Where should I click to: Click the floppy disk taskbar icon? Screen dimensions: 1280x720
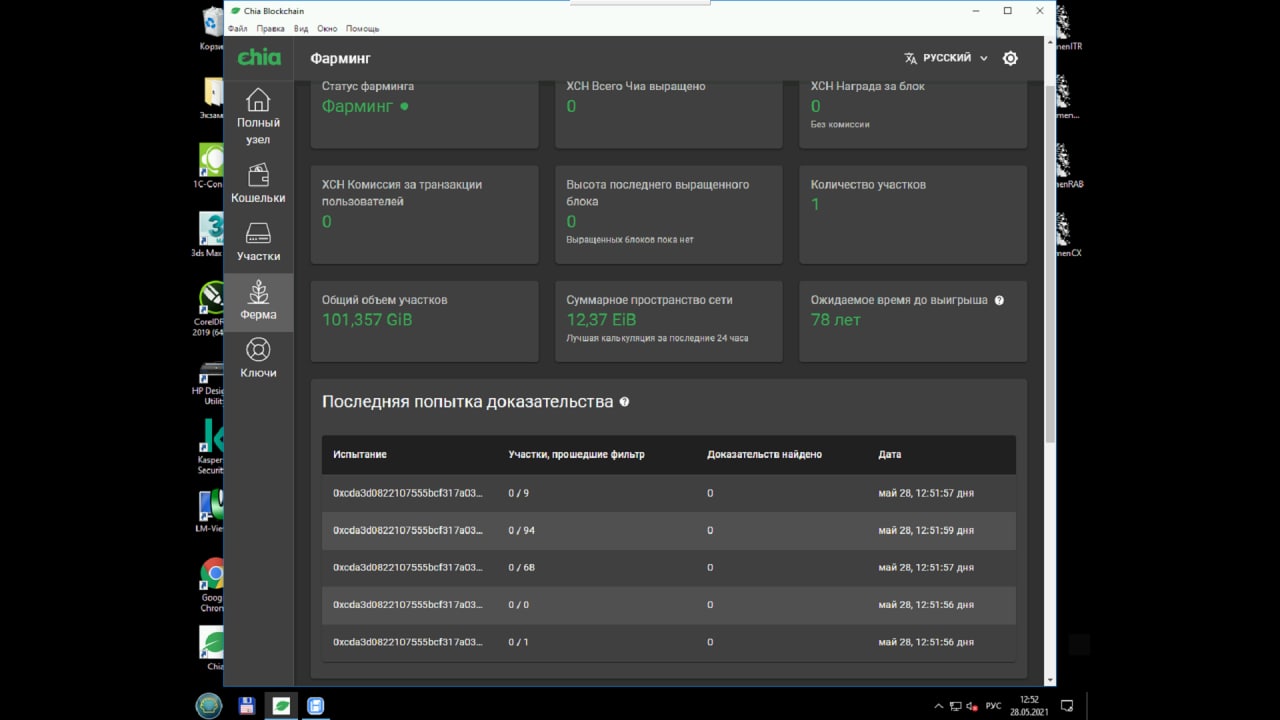pos(247,705)
